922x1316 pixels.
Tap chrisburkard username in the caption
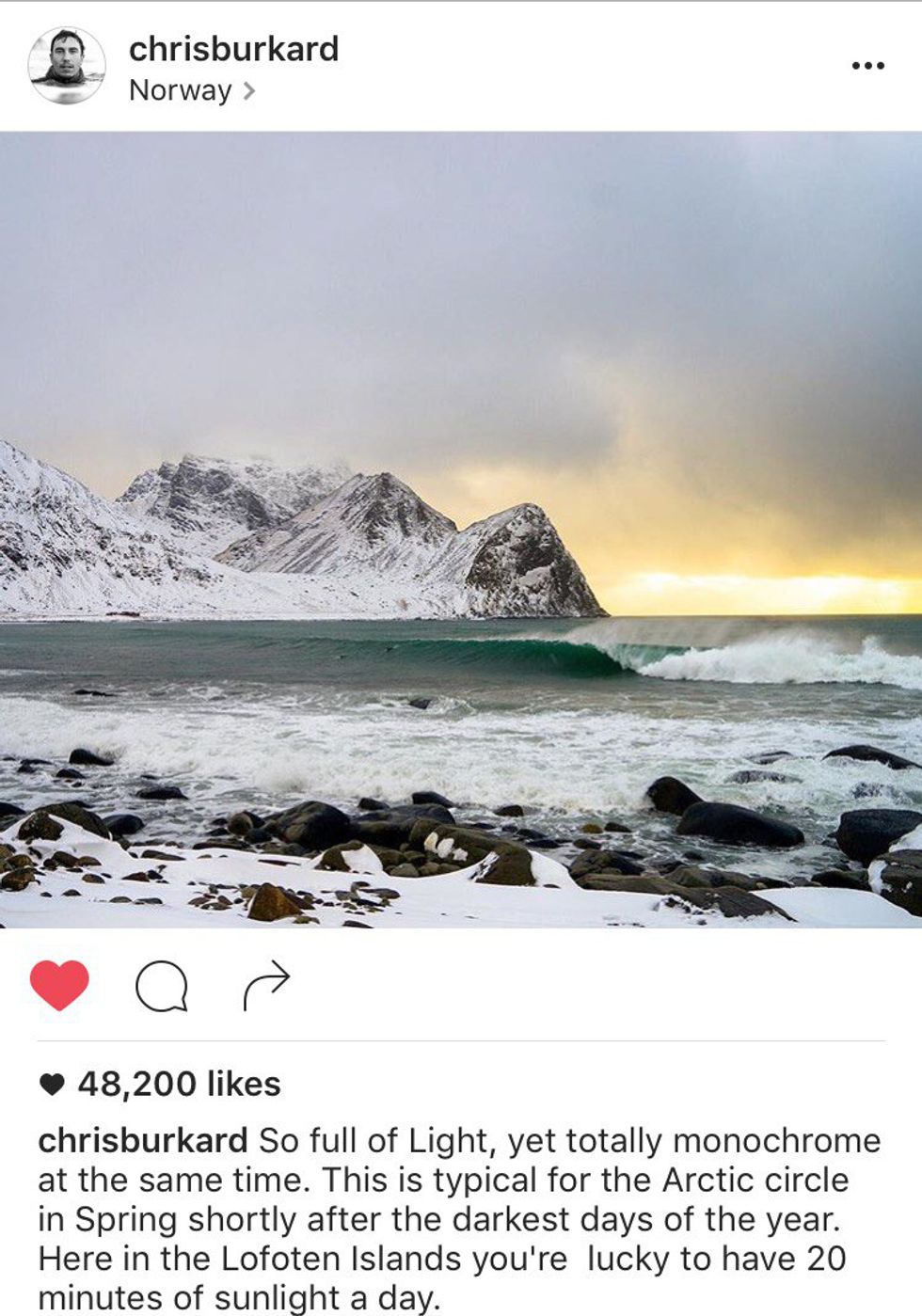click(x=142, y=1140)
